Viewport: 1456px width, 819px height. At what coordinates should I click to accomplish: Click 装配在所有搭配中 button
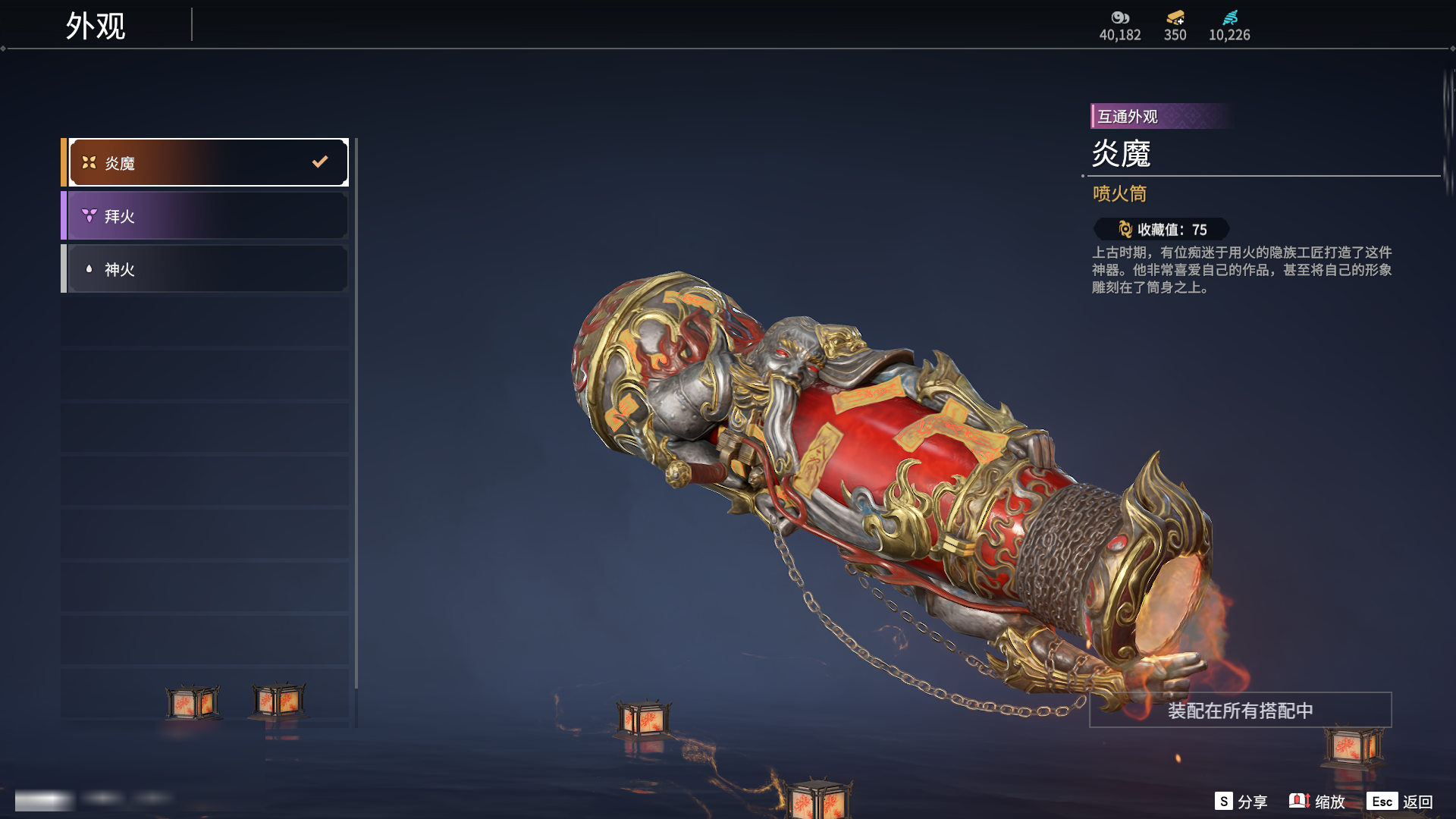pos(1241,710)
